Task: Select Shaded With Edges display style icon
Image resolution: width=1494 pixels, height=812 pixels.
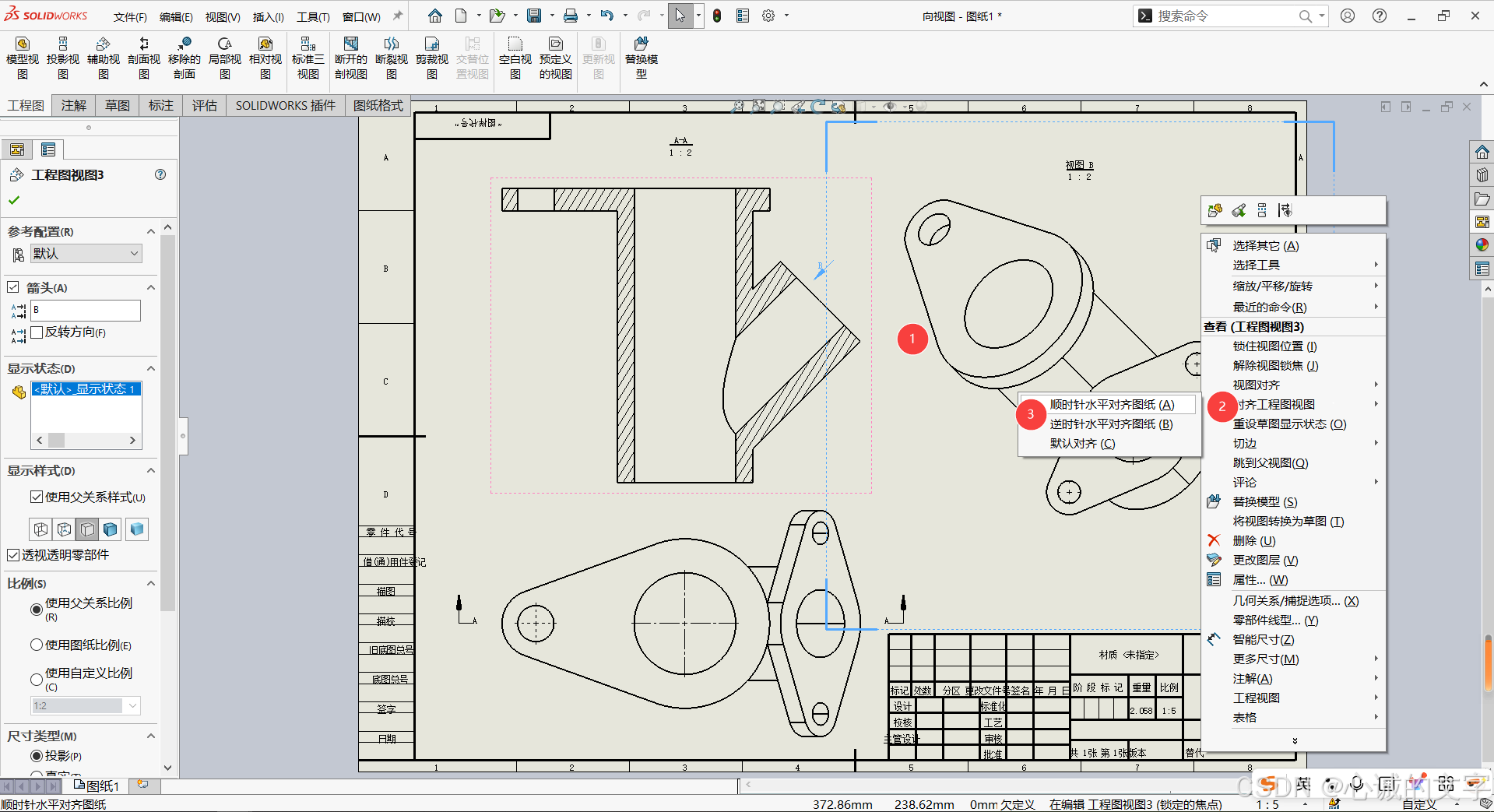Action: click(110, 529)
